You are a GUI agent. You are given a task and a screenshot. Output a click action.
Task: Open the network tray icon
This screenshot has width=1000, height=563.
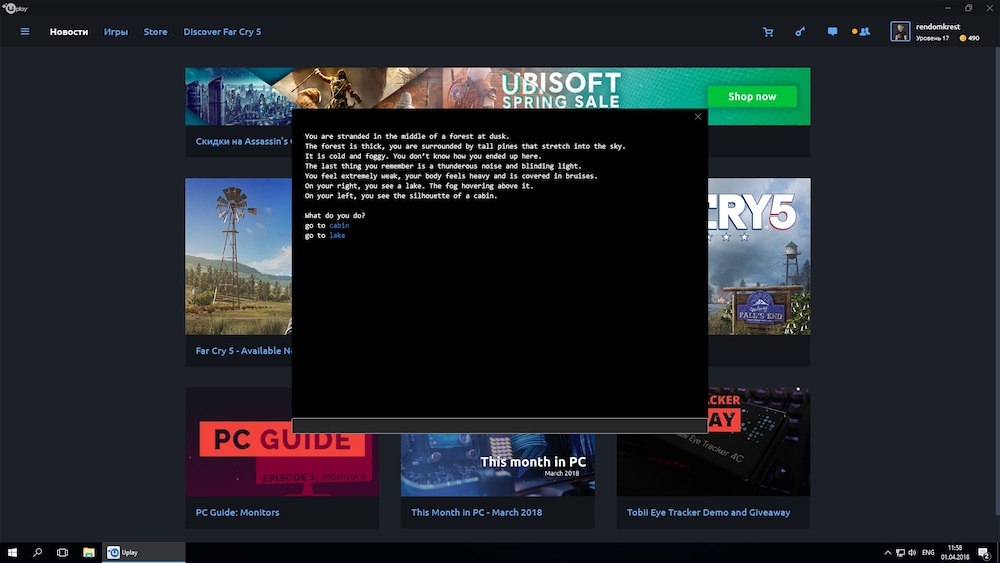pyautogui.click(x=900, y=553)
